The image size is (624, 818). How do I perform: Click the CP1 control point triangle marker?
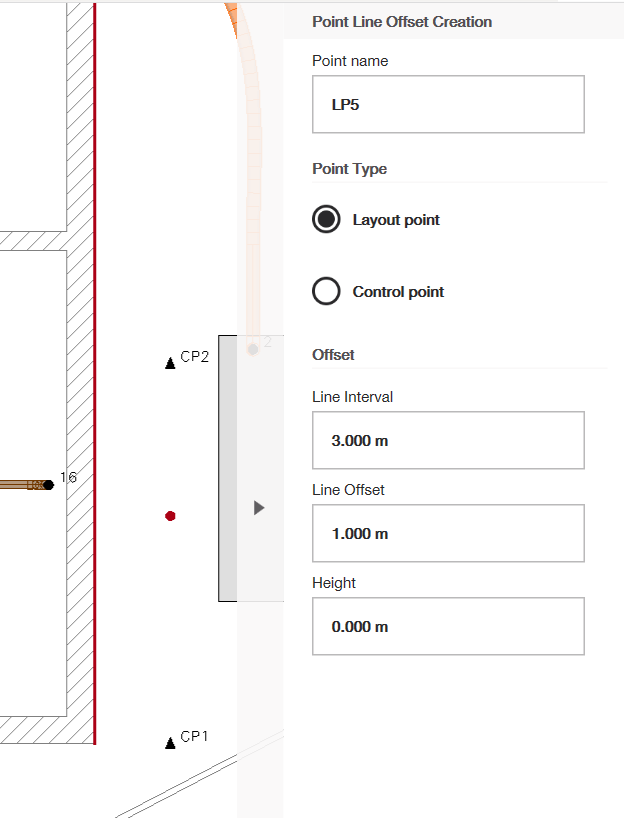[x=170, y=743]
